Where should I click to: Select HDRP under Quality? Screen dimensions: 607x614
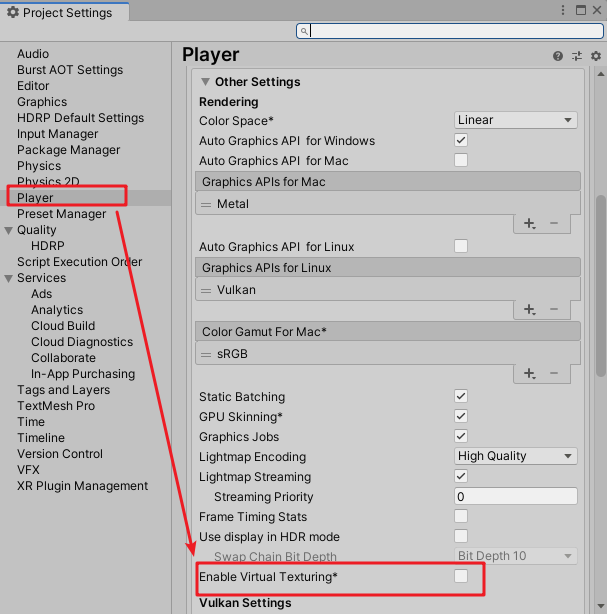[47, 246]
